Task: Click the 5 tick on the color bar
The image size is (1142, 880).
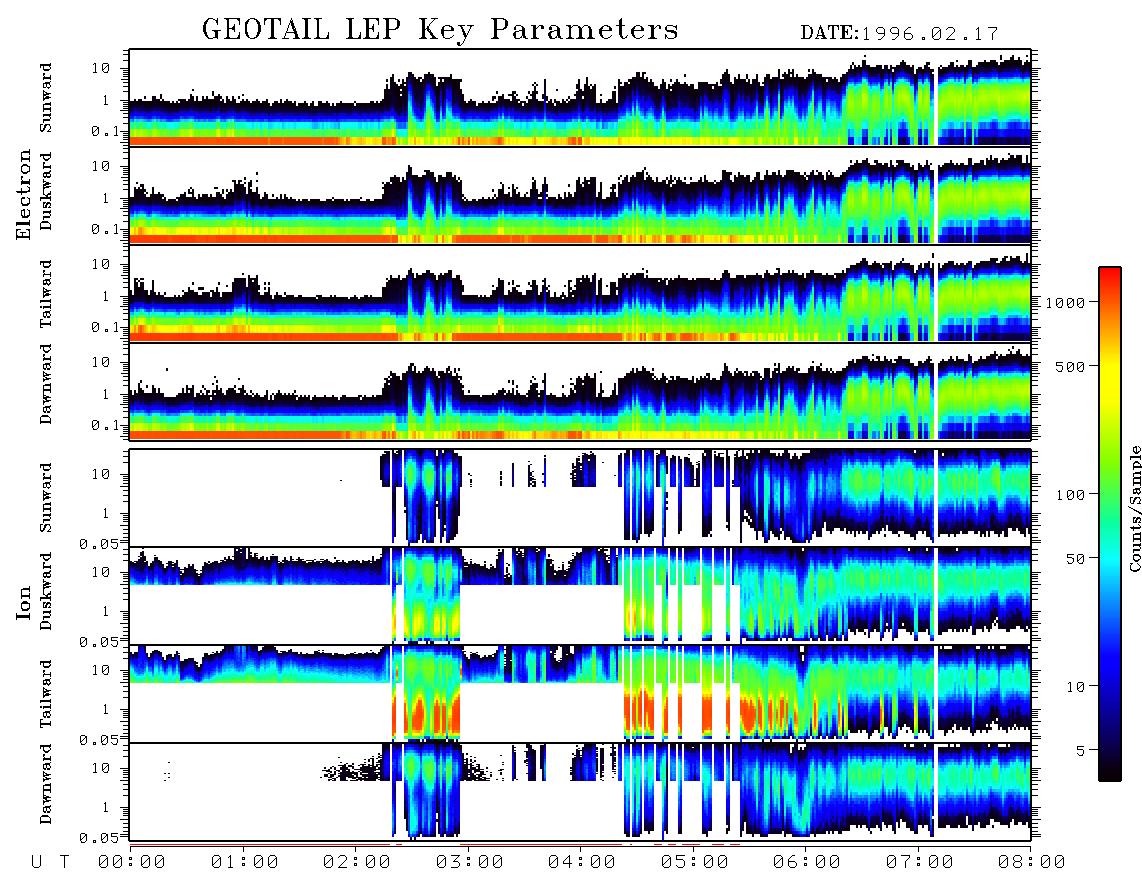Action: point(1081,751)
